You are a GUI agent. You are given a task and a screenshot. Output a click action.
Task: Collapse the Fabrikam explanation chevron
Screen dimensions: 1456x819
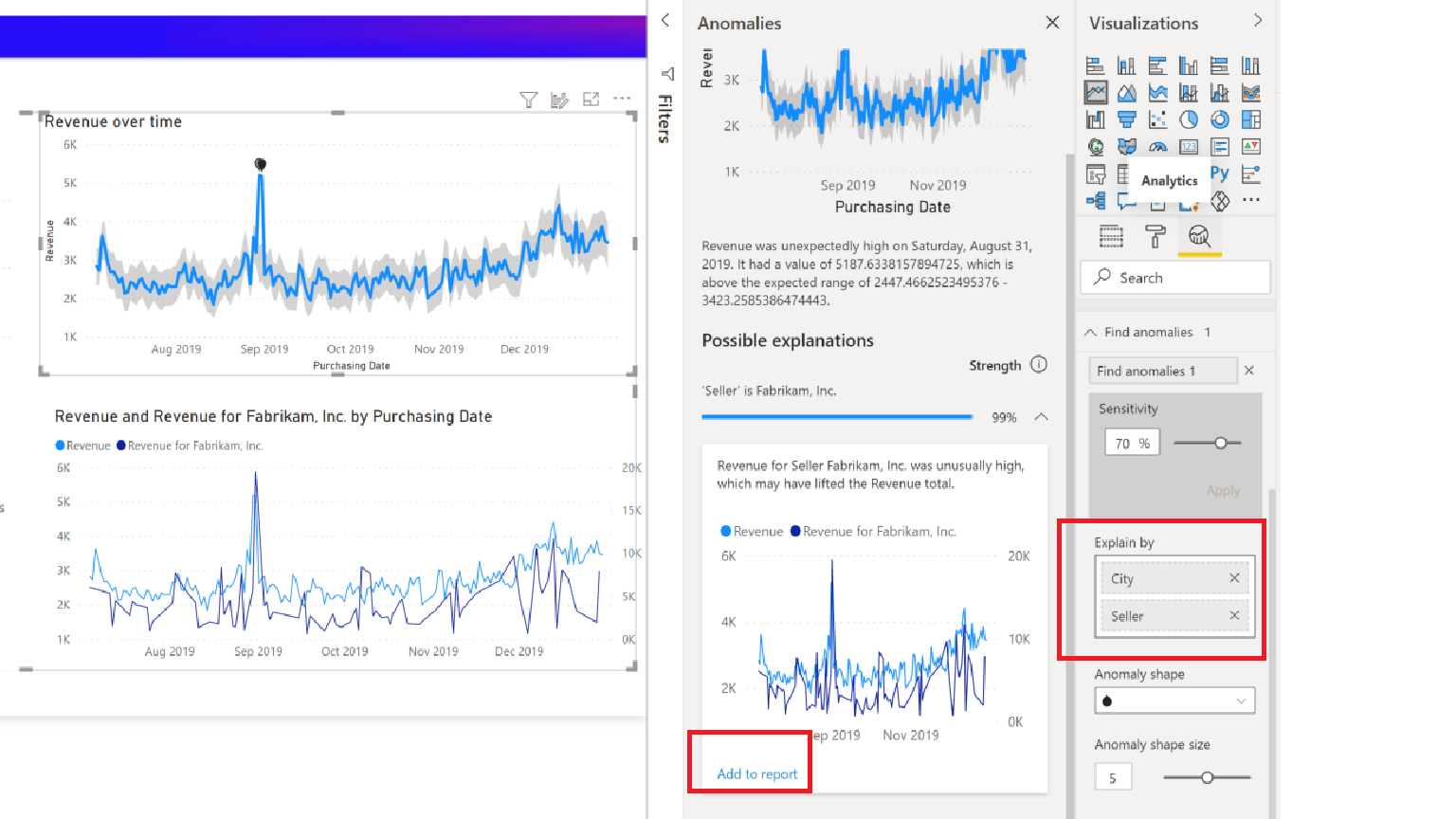pos(1042,417)
